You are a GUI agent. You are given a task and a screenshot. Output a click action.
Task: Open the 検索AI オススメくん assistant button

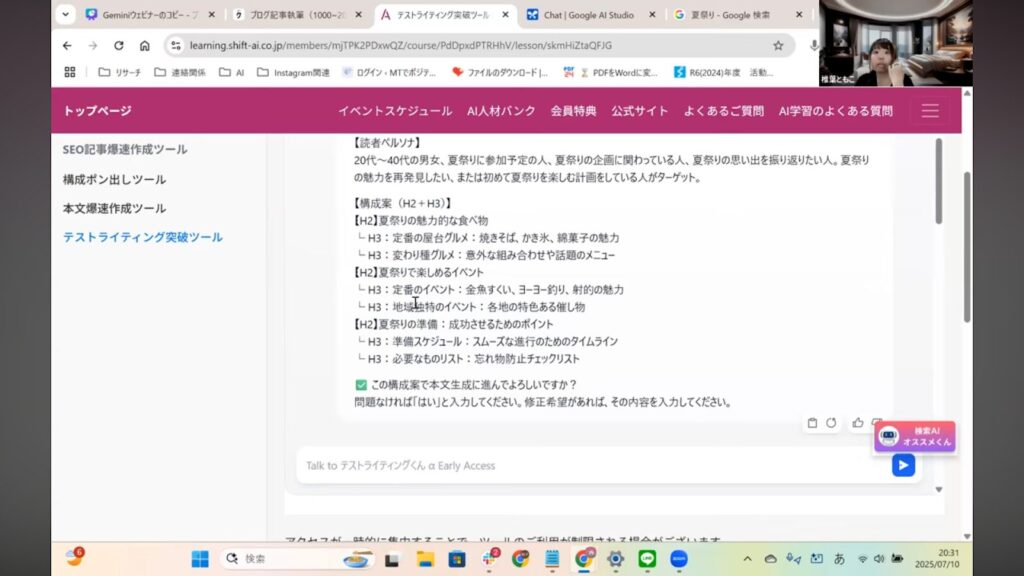point(914,437)
